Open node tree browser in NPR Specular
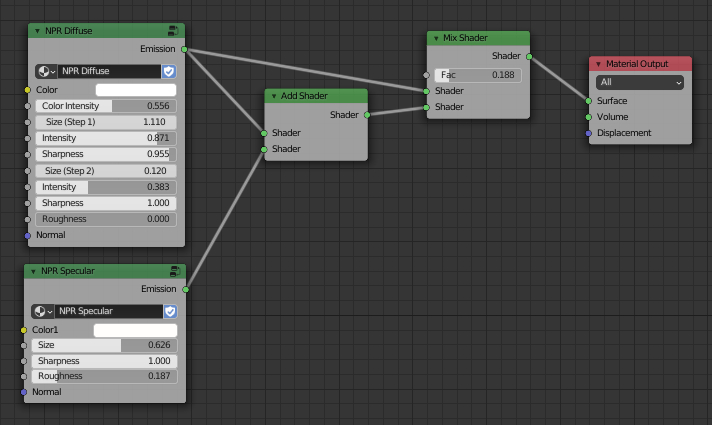 tap(42, 312)
